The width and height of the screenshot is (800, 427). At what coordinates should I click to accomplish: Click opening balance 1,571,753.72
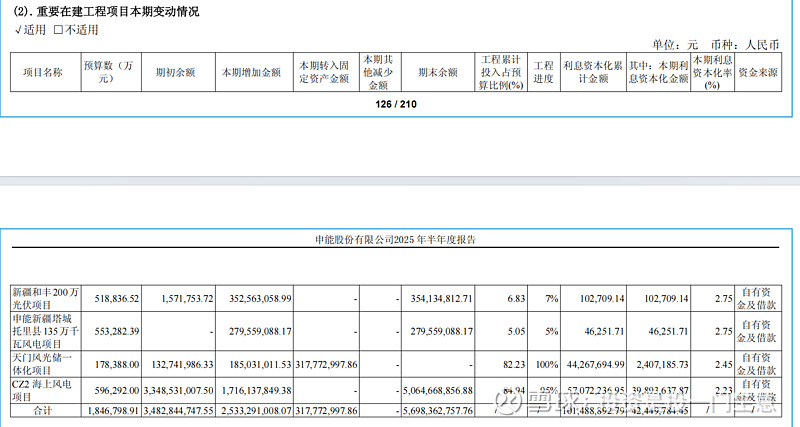point(187,298)
